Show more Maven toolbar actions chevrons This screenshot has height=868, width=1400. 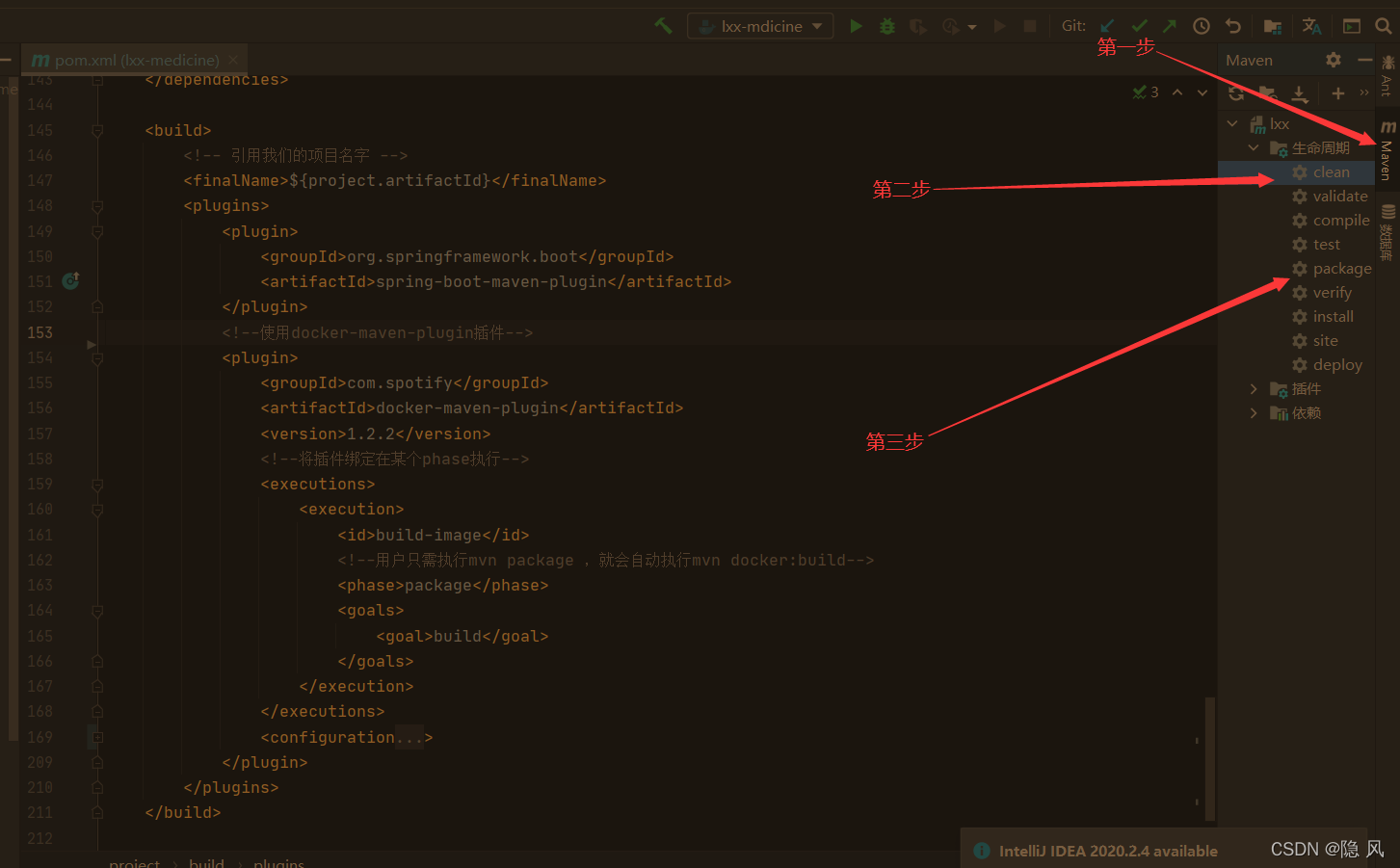[x=1363, y=92]
